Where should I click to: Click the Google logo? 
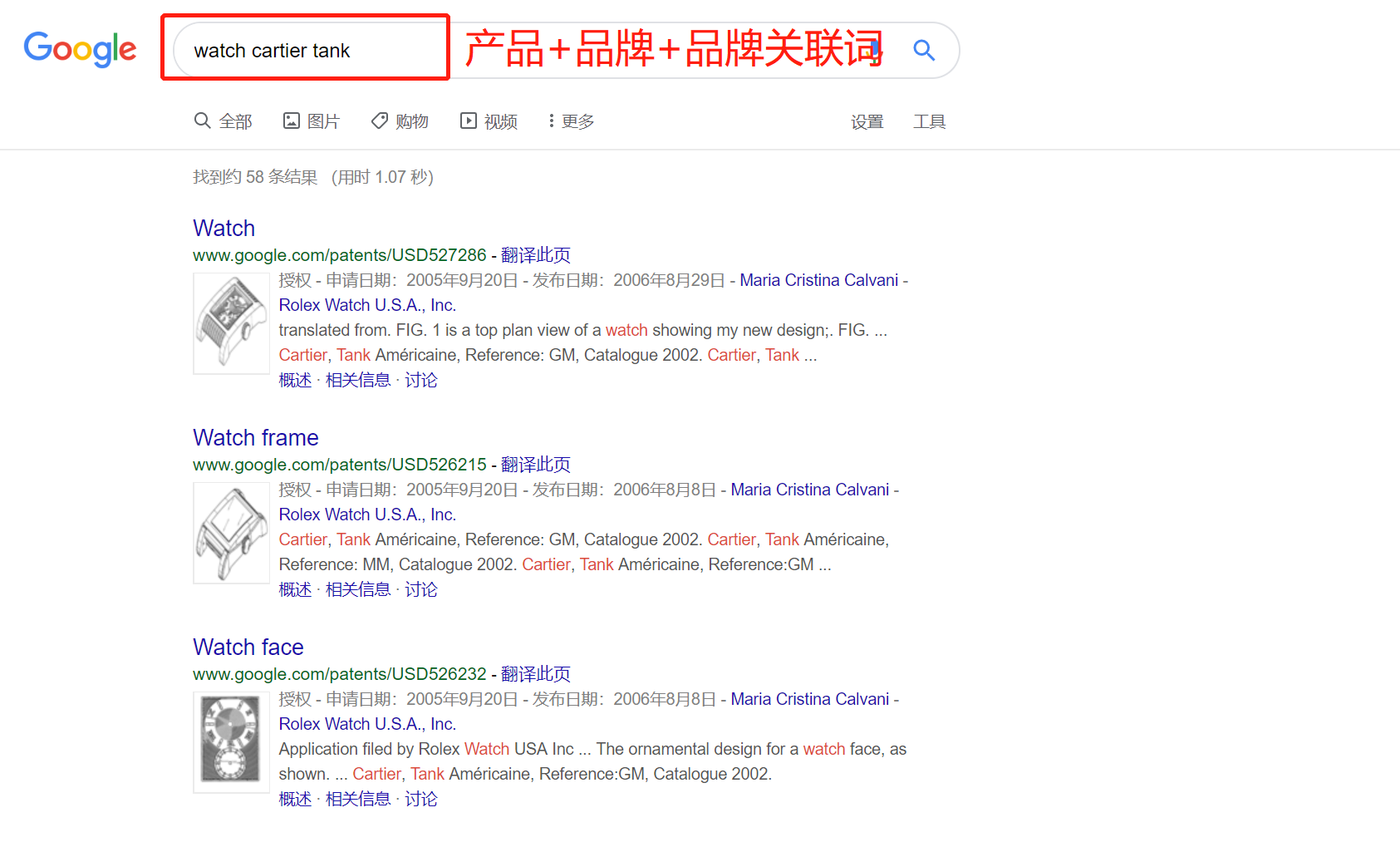80,50
